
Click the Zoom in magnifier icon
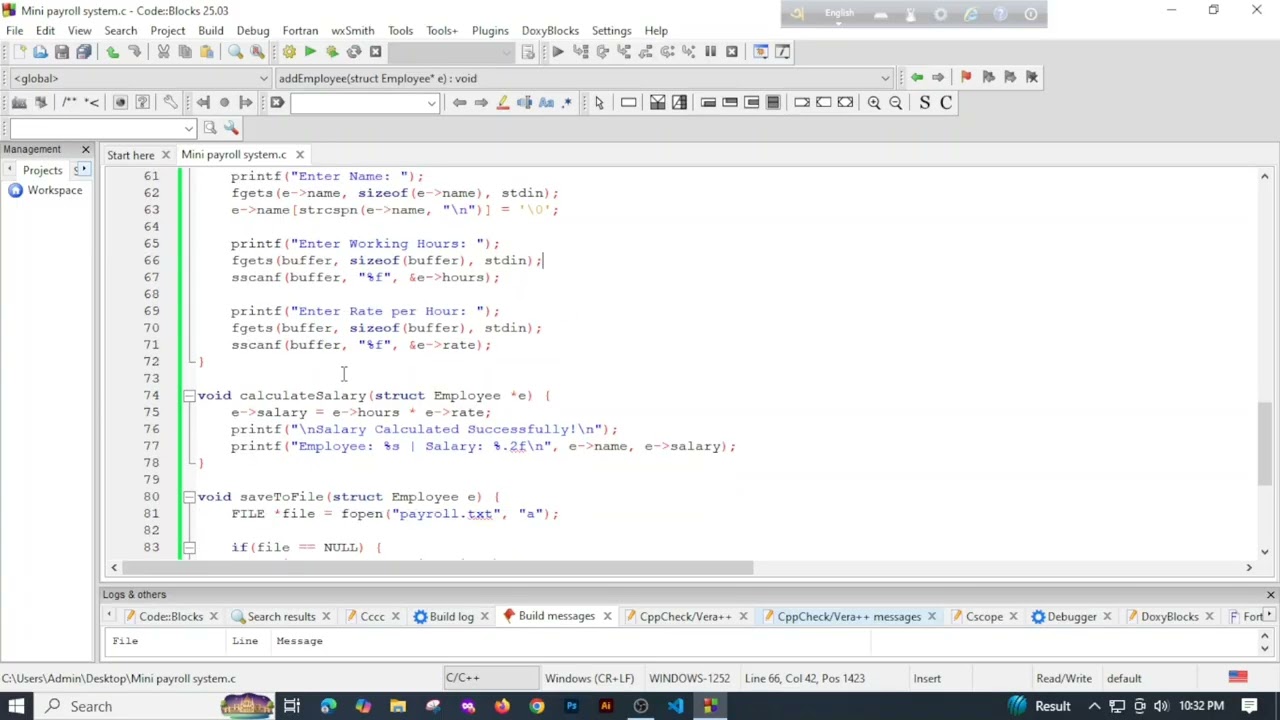coord(874,102)
